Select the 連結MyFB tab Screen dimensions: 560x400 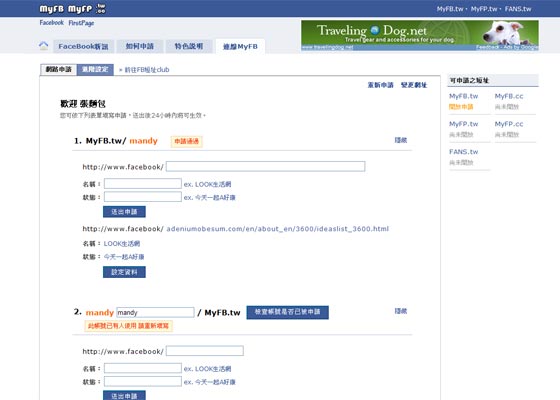point(240,46)
